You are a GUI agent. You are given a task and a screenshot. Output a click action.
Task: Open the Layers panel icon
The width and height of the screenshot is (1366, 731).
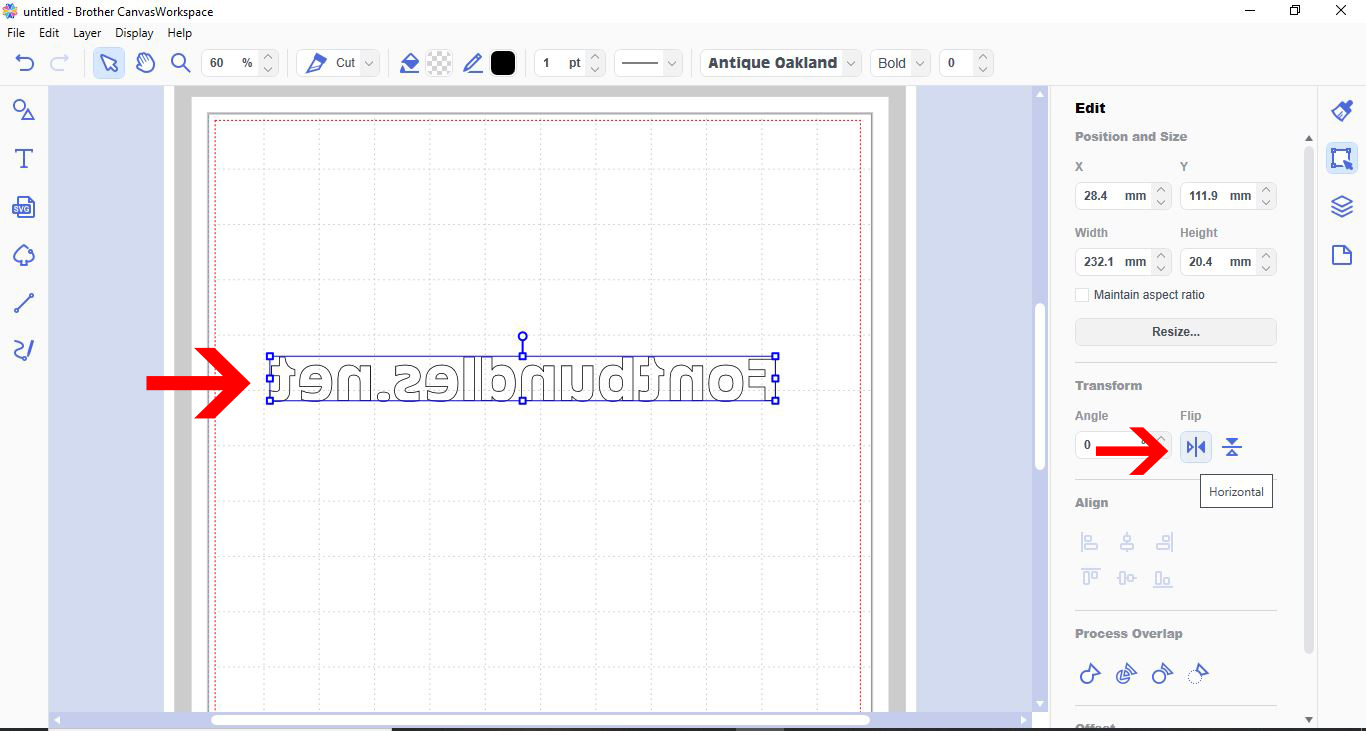click(x=1342, y=207)
